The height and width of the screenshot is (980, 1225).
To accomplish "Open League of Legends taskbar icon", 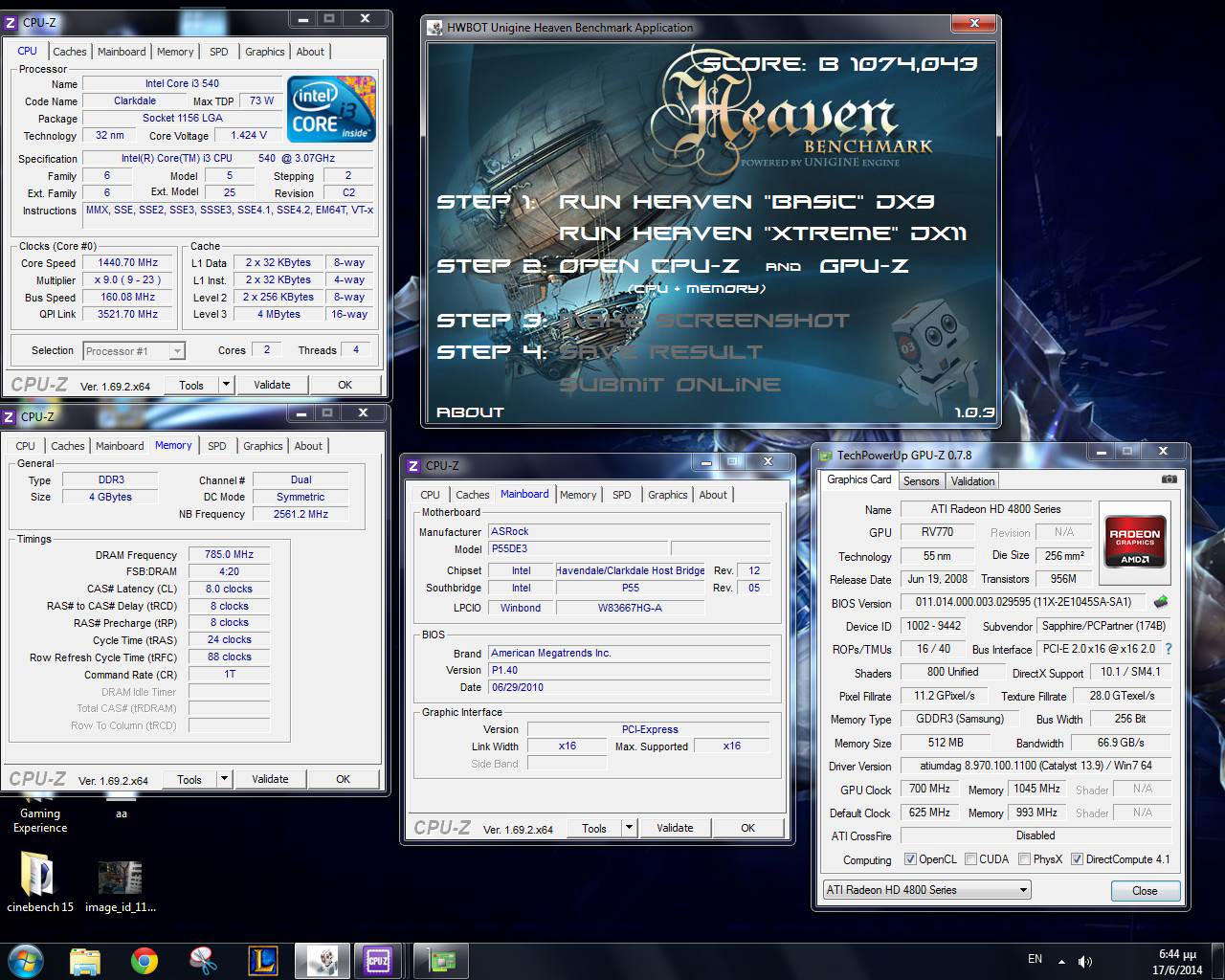I will [262, 960].
